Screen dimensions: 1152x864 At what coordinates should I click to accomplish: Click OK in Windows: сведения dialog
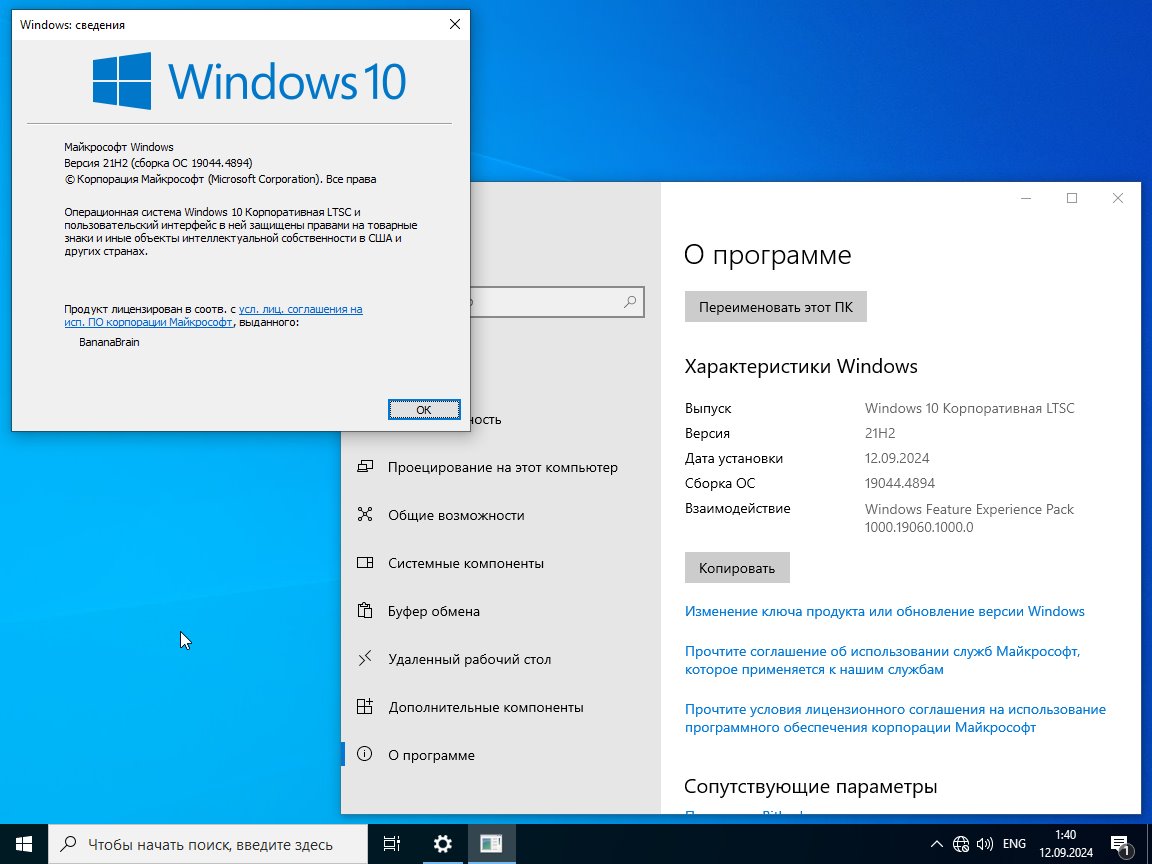tap(424, 410)
